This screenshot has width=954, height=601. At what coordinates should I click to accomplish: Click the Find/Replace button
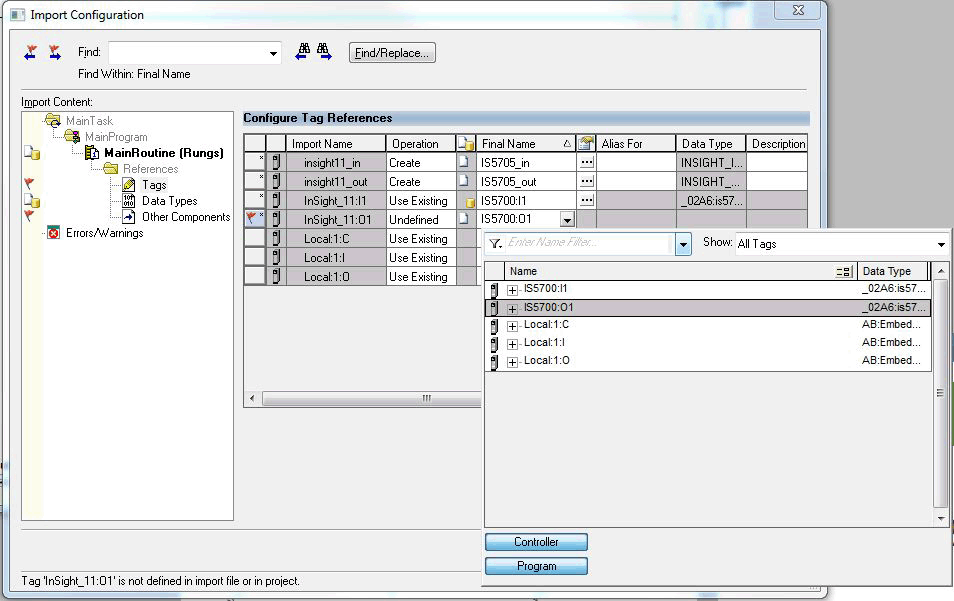tap(392, 53)
